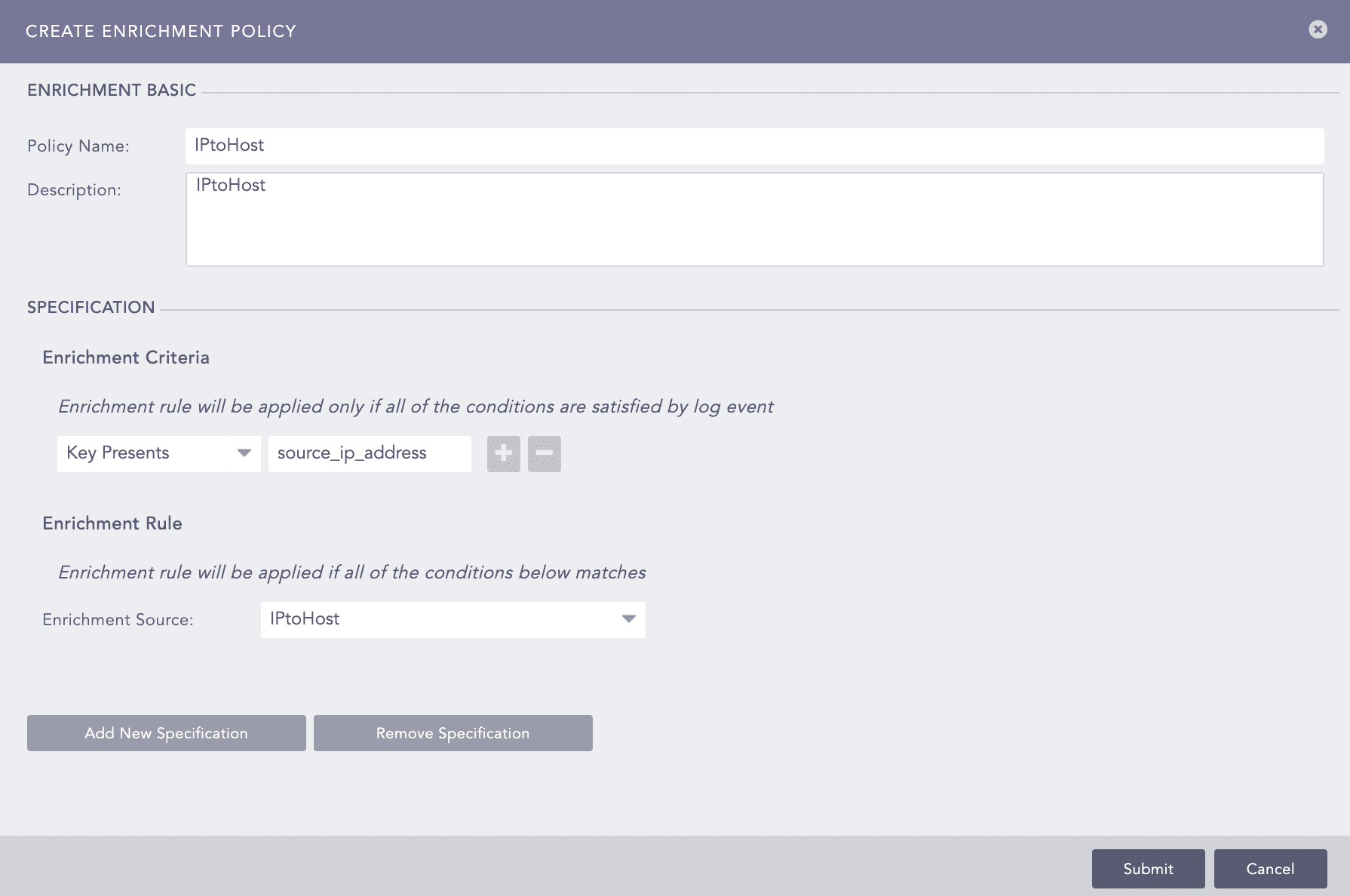Close the Create Enrichment Policy dialog
This screenshot has width=1350, height=896.
click(1318, 29)
